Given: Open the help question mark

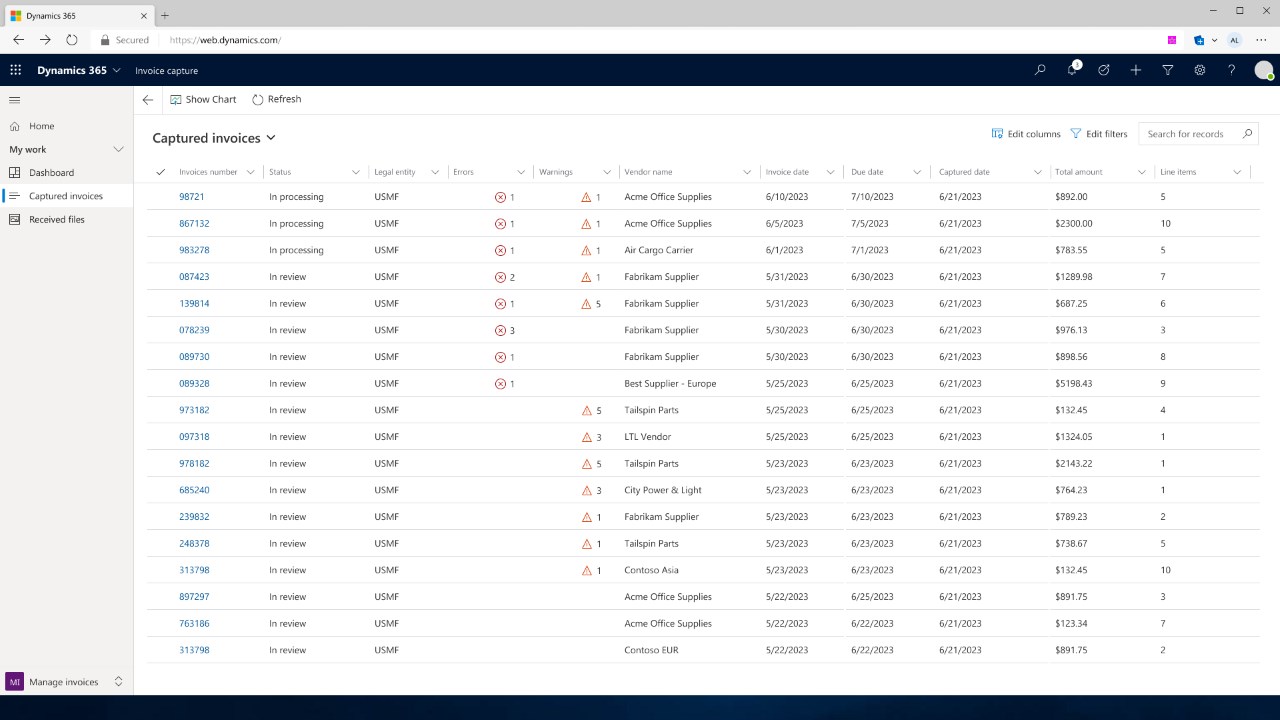Looking at the screenshot, I should (x=1232, y=70).
